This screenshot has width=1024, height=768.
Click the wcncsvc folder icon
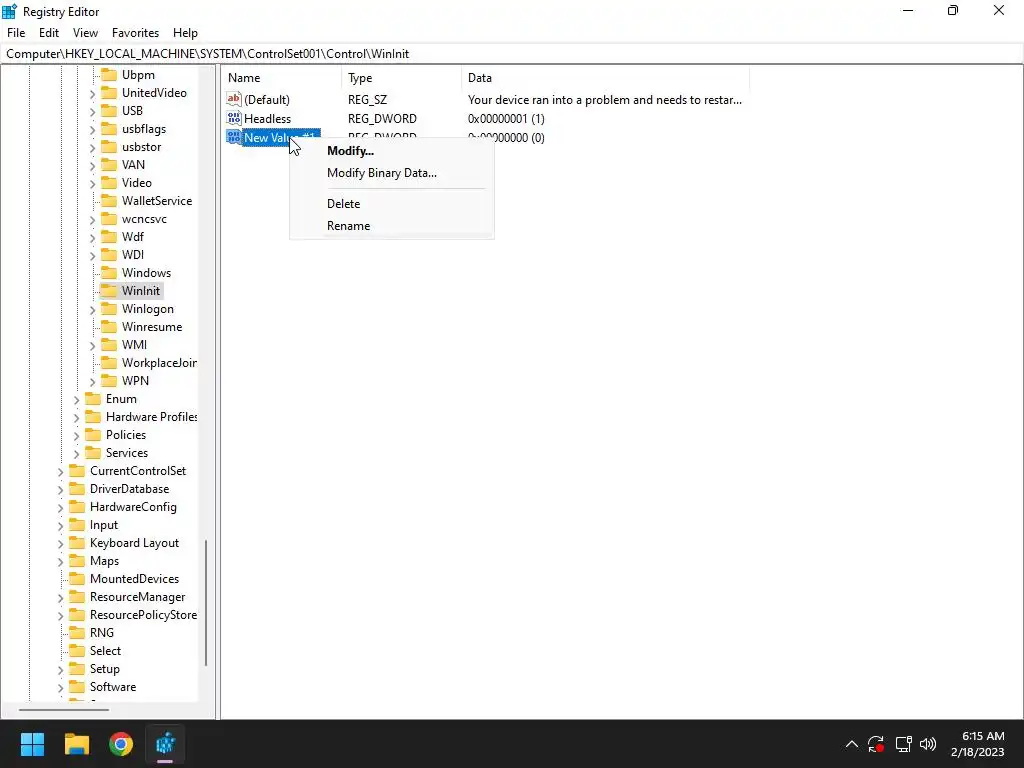click(x=109, y=219)
